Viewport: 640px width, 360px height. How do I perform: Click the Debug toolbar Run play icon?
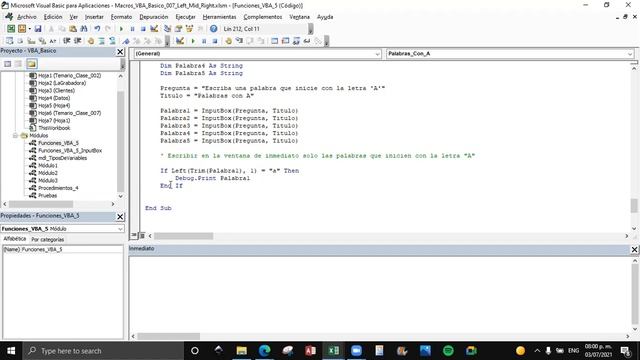tap(193, 41)
